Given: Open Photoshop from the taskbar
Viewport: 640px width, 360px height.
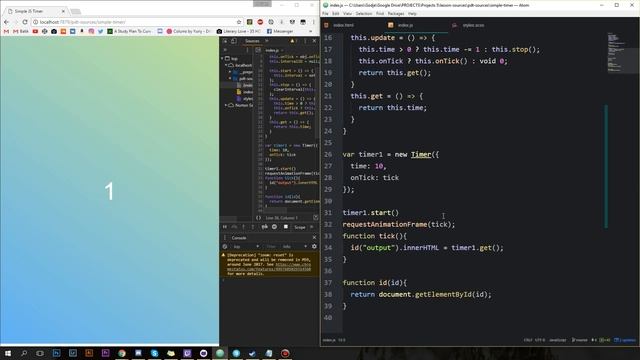Looking at the screenshot, I should coord(56,353).
